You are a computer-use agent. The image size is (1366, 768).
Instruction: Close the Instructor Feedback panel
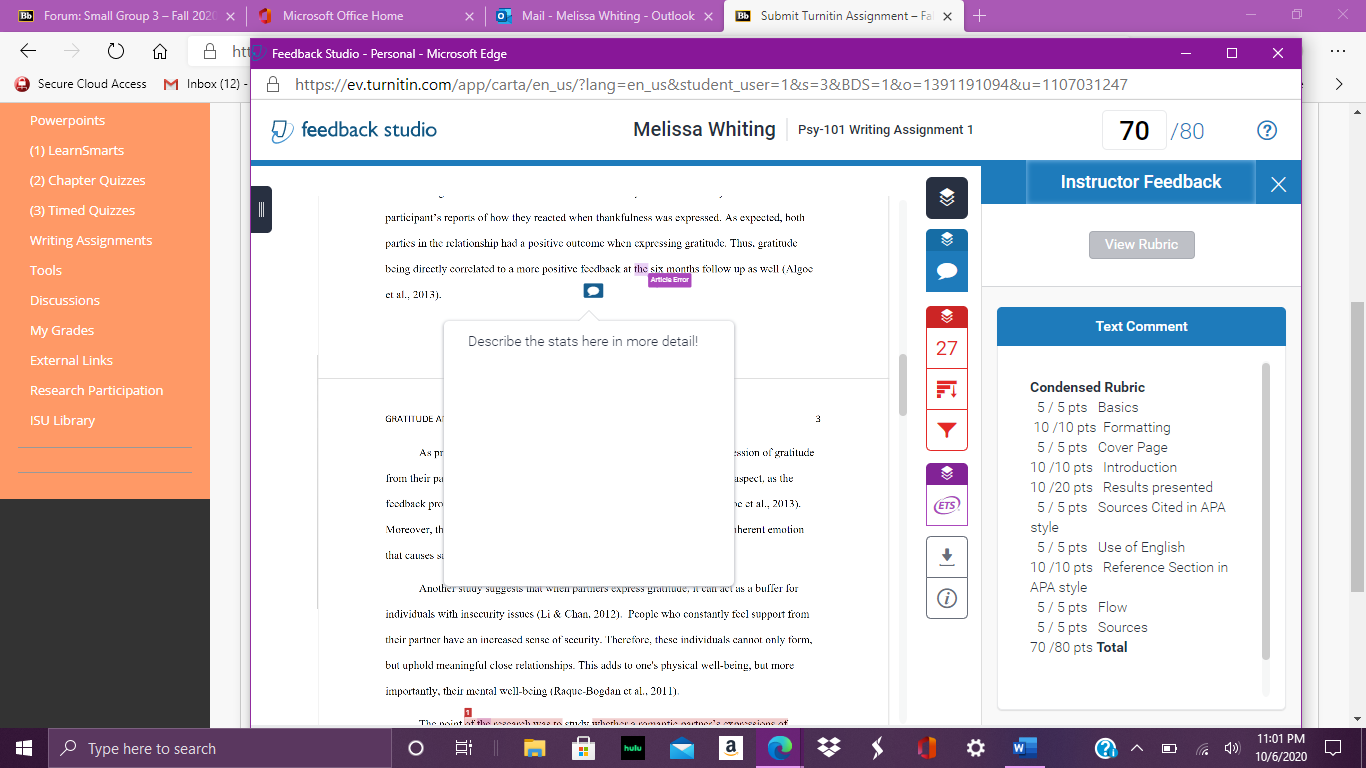click(x=1278, y=184)
